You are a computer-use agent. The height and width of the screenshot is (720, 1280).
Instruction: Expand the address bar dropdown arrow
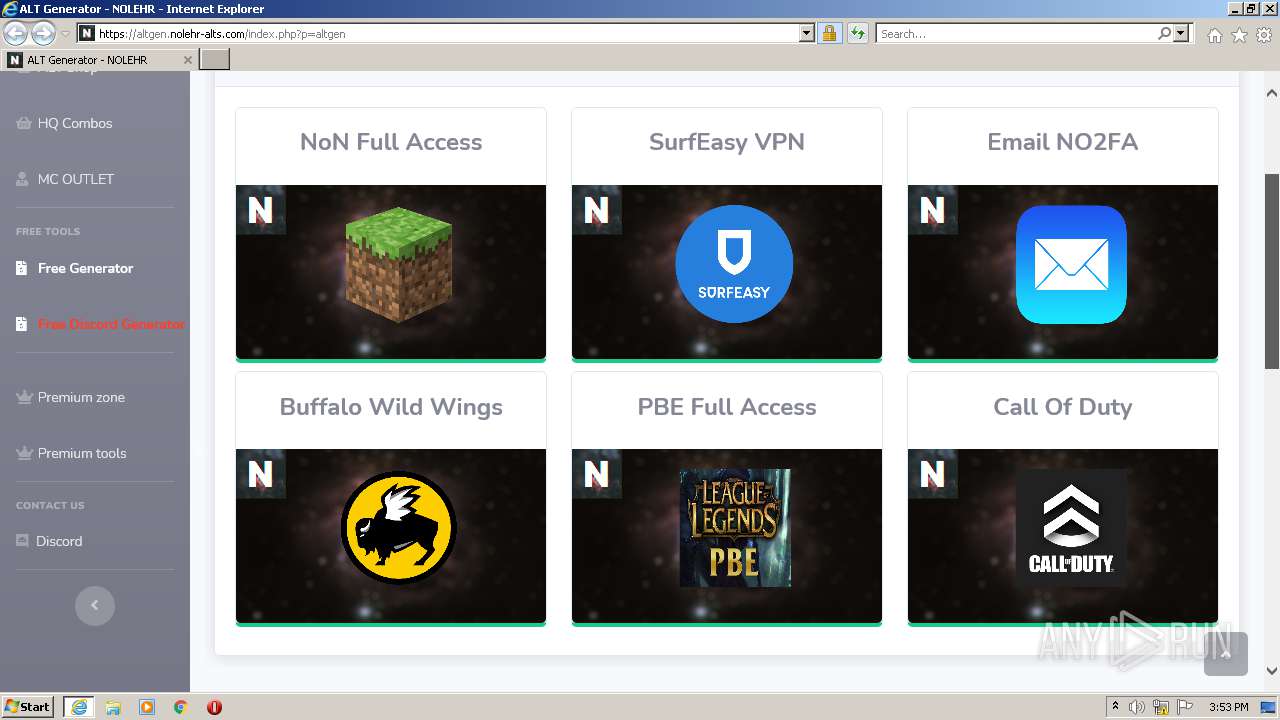(807, 33)
